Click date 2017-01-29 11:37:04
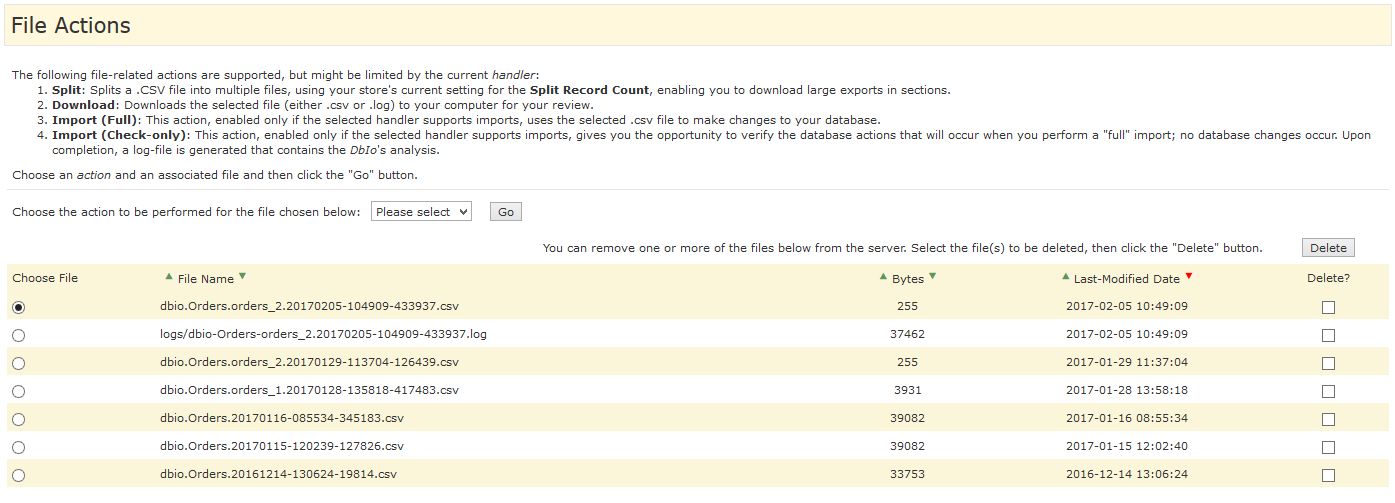The height and width of the screenshot is (503, 1395). pos(1127,362)
